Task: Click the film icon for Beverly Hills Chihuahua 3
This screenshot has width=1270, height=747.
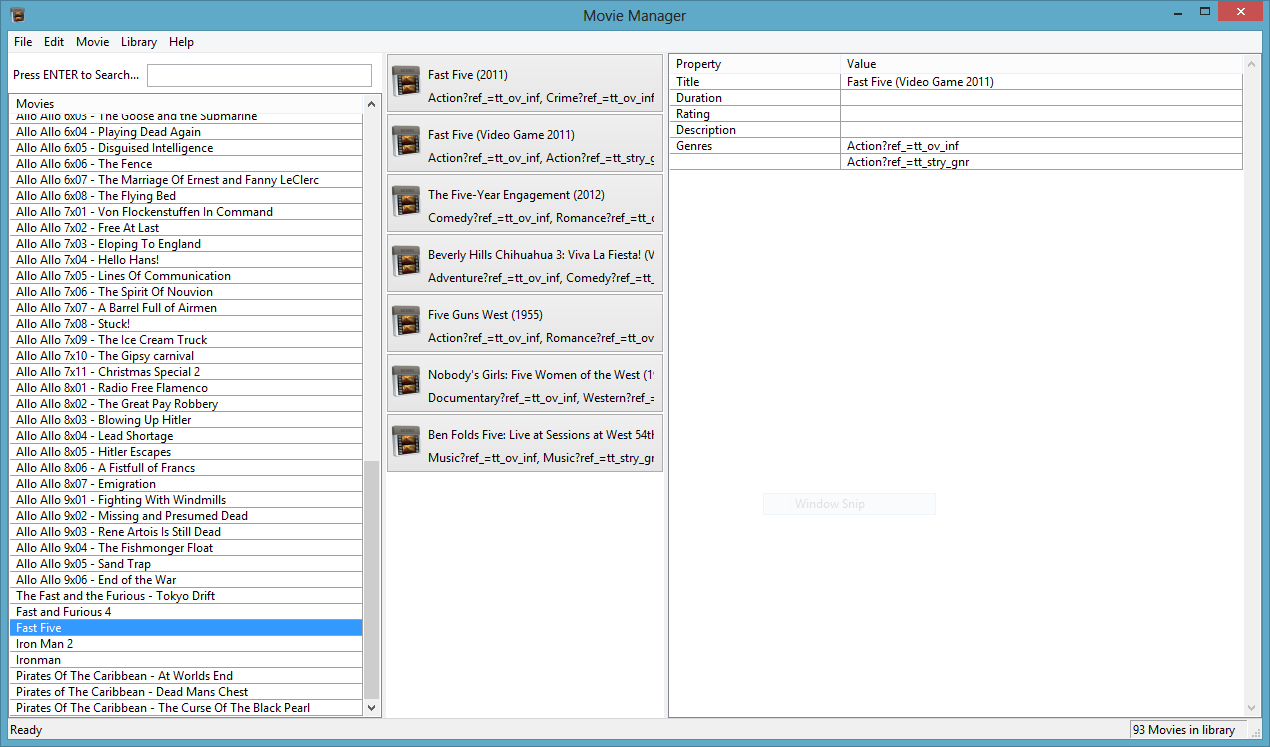Action: tap(406, 262)
